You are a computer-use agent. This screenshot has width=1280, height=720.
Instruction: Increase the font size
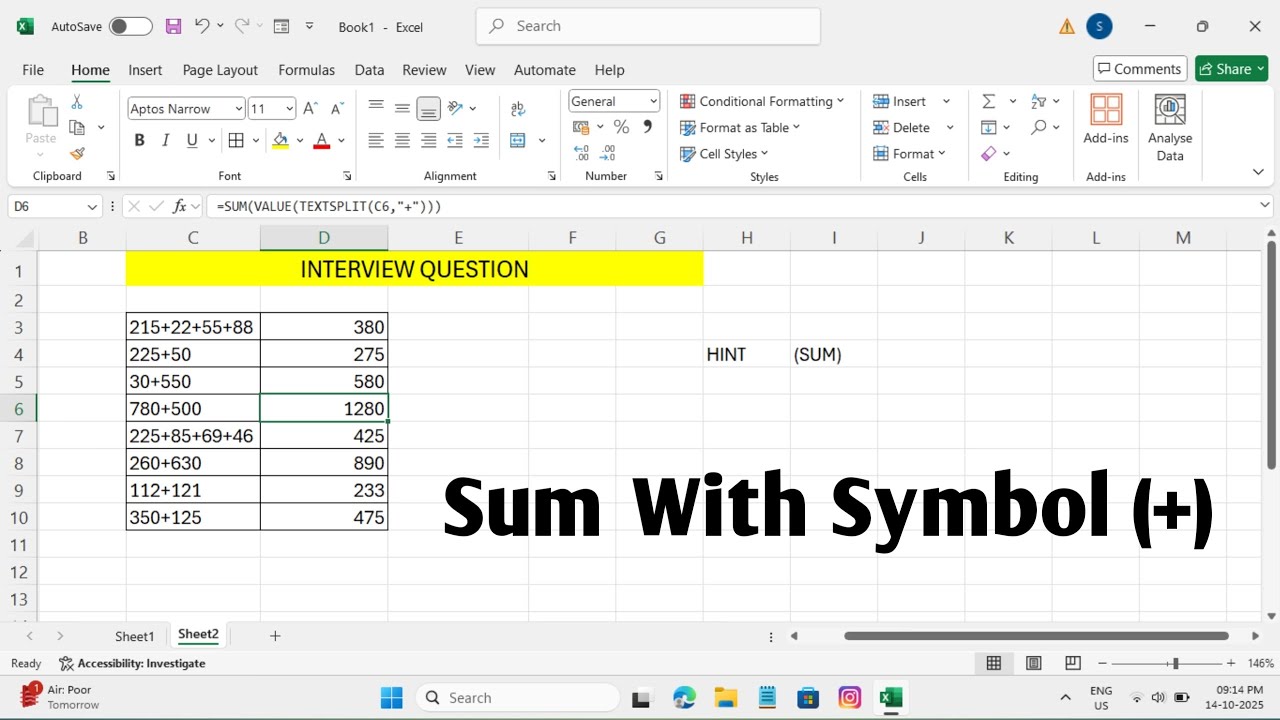pos(310,109)
